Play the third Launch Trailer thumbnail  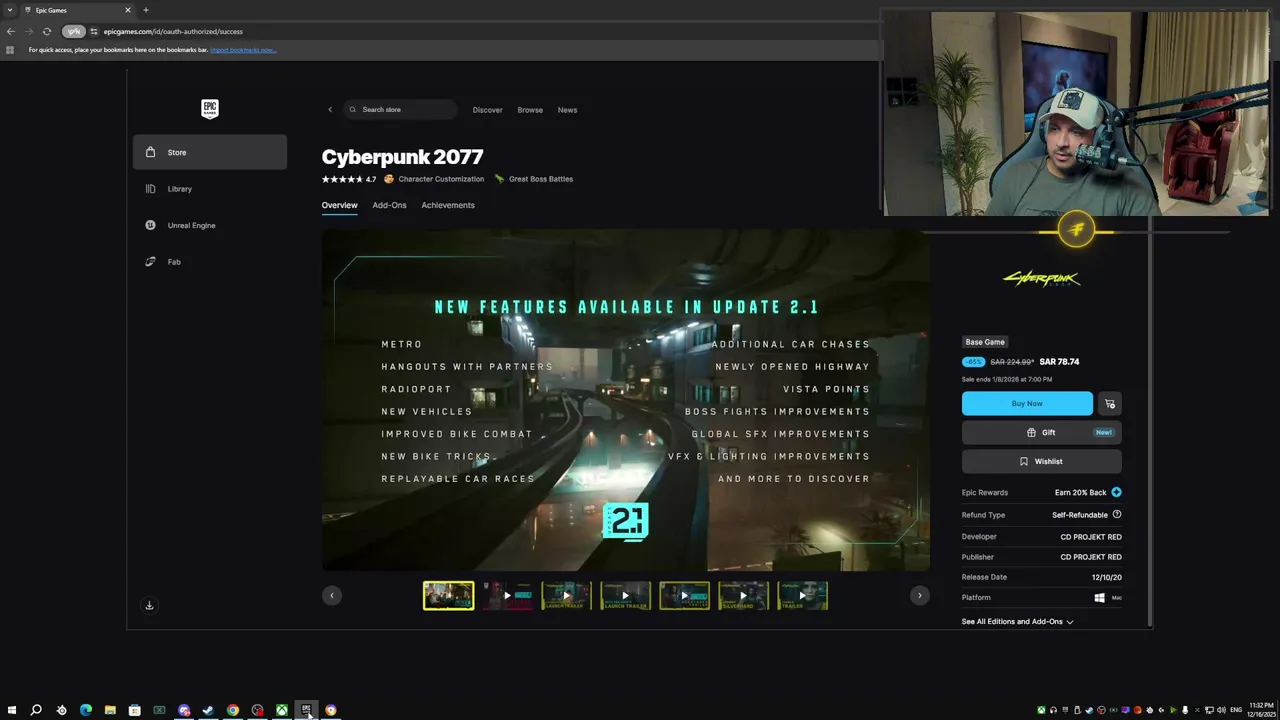tap(566, 596)
